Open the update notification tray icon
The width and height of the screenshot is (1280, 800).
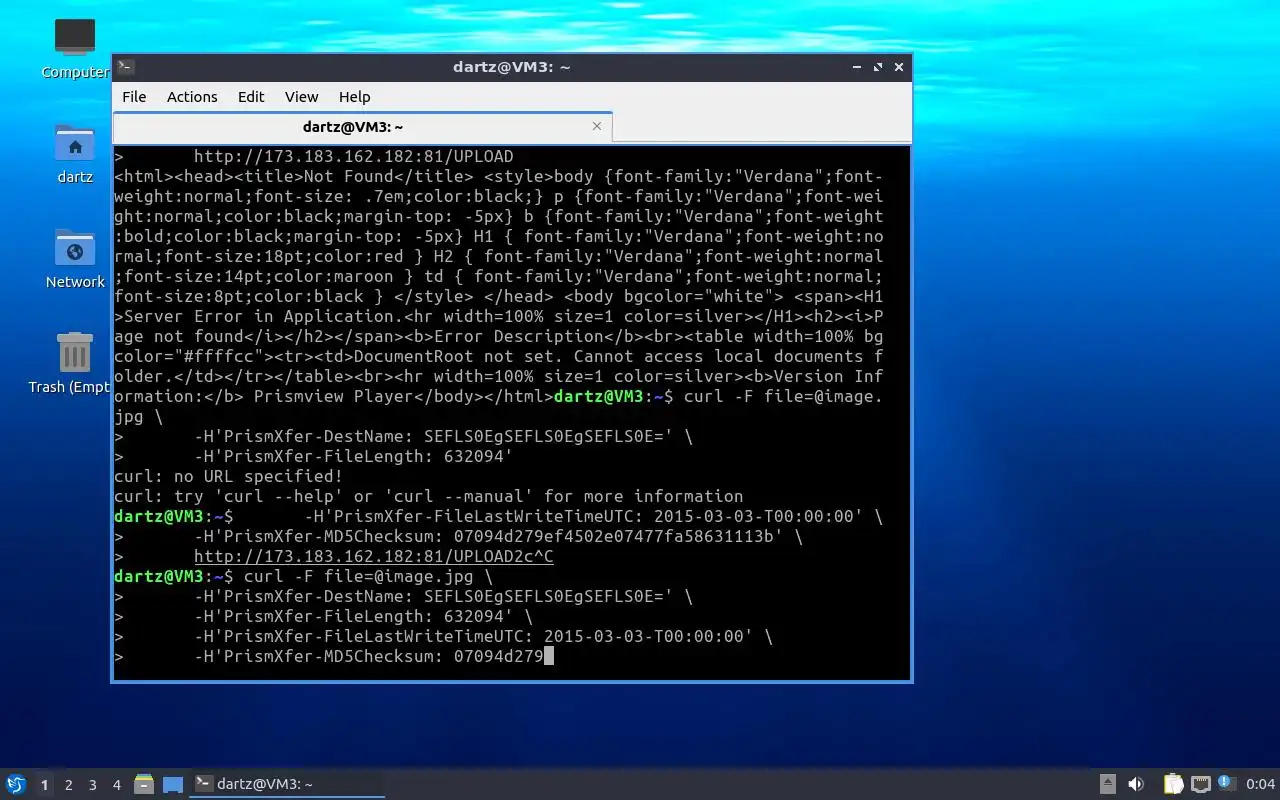1227,783
